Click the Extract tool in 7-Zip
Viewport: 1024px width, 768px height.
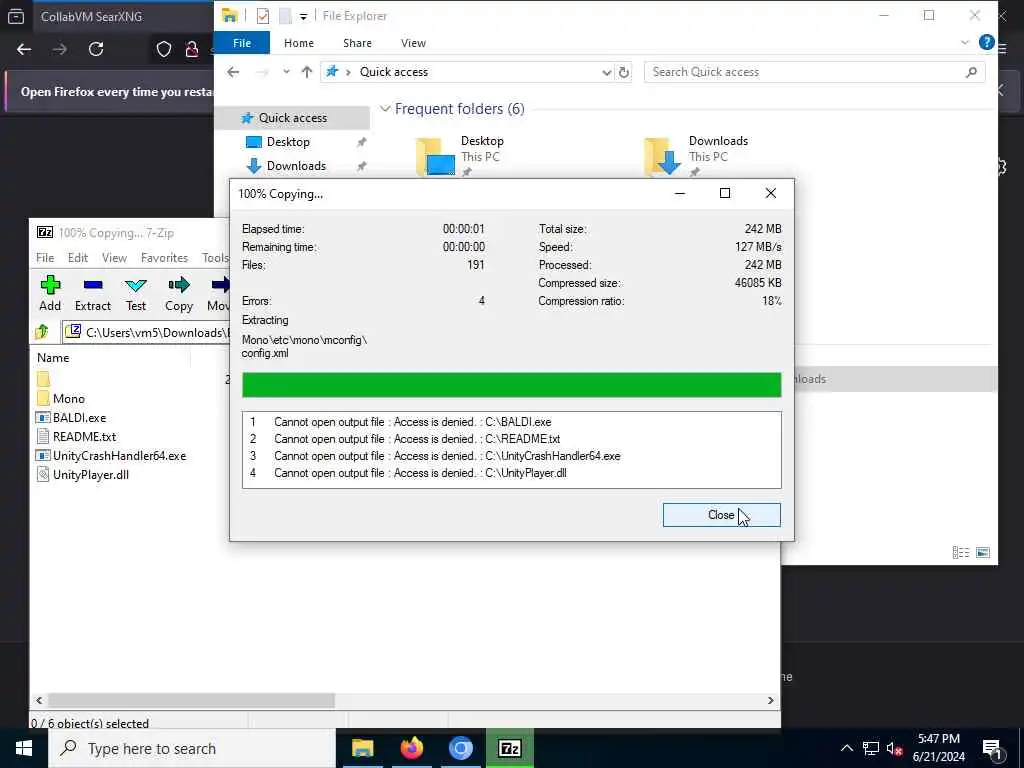(93, 293)
